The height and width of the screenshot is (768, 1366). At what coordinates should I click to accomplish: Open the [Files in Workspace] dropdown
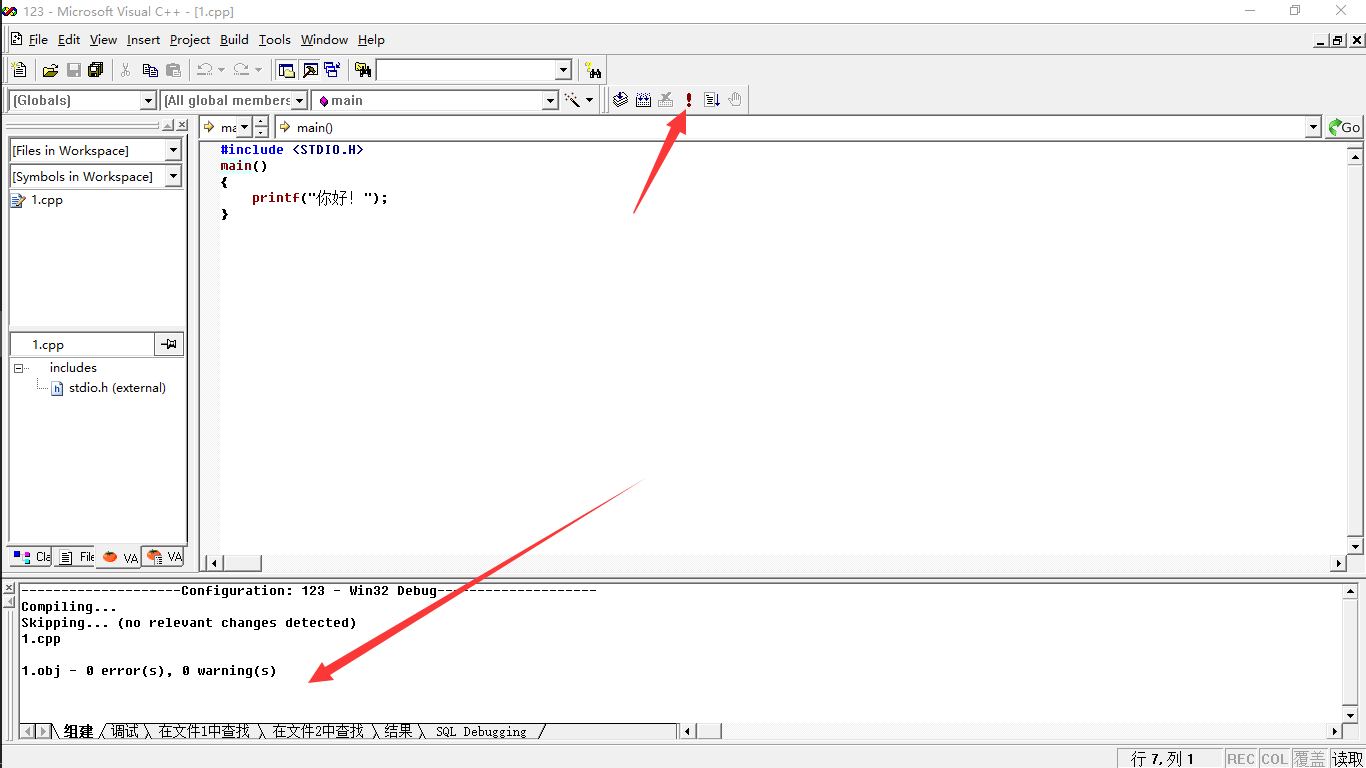coord(173,150)
